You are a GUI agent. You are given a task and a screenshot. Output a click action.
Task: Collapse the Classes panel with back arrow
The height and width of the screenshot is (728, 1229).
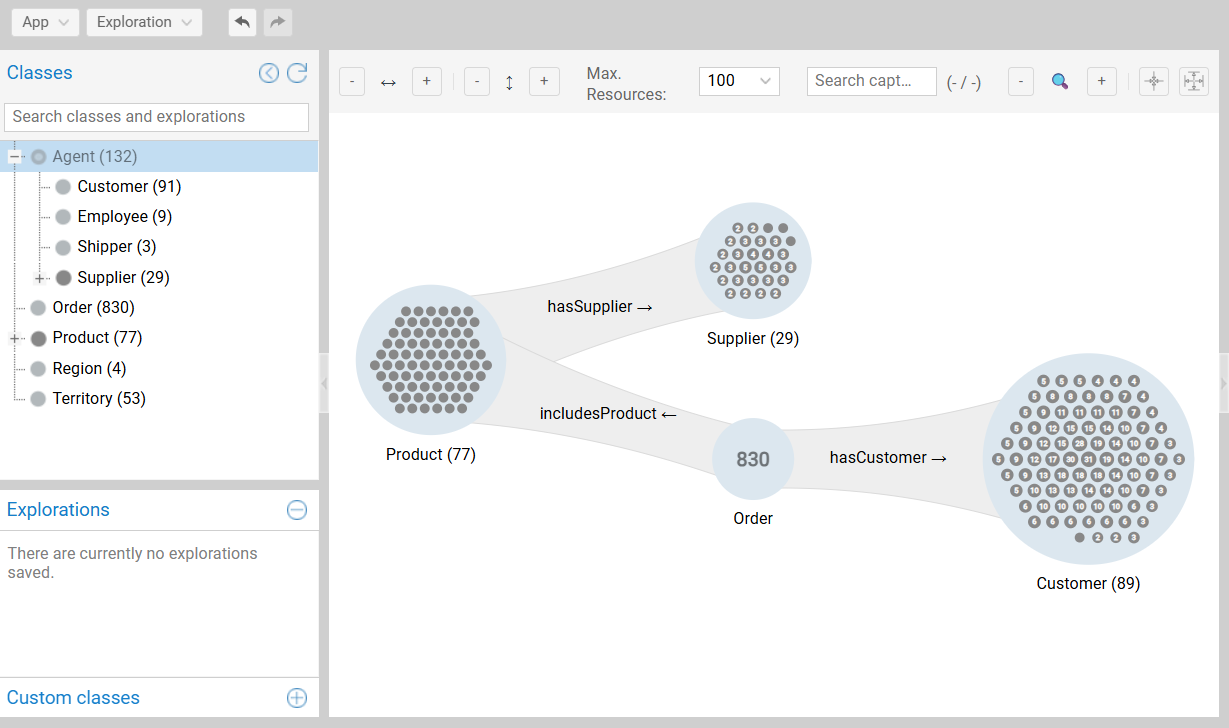coord(269,73)
